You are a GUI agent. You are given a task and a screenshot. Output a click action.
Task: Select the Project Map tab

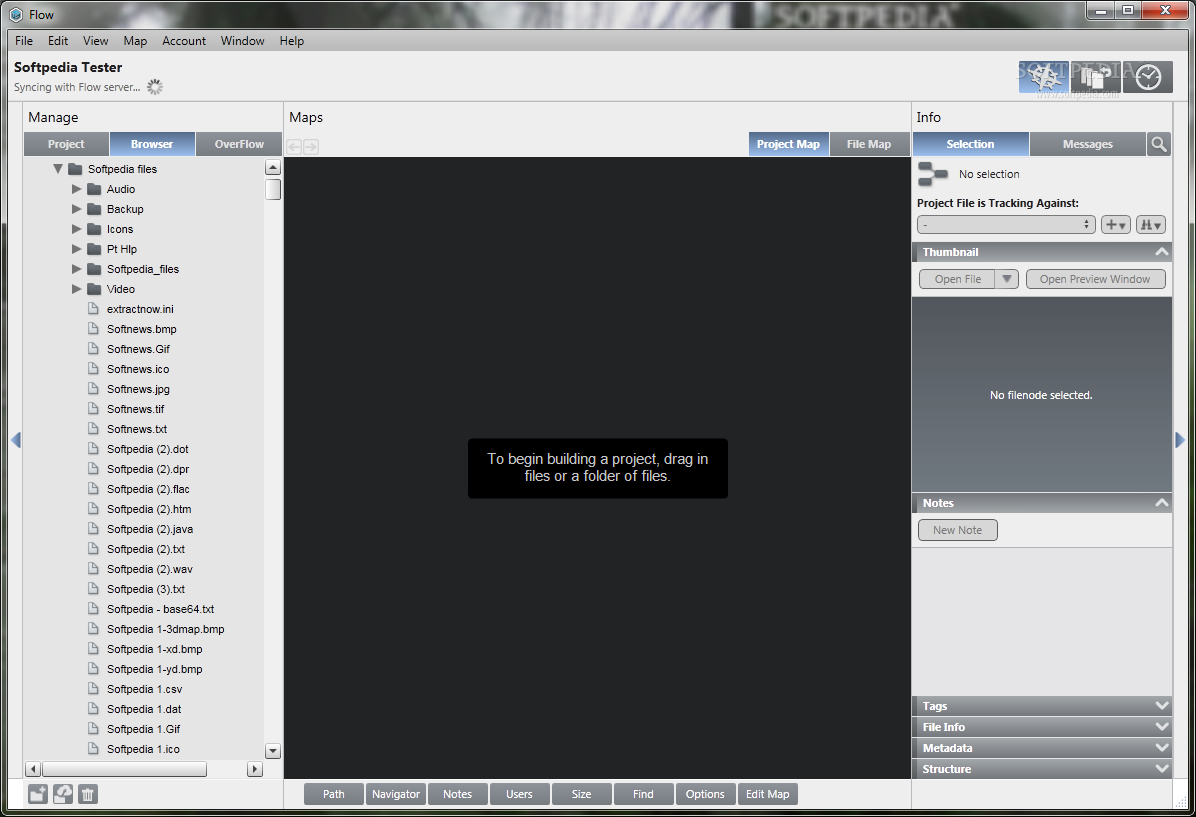788,144
